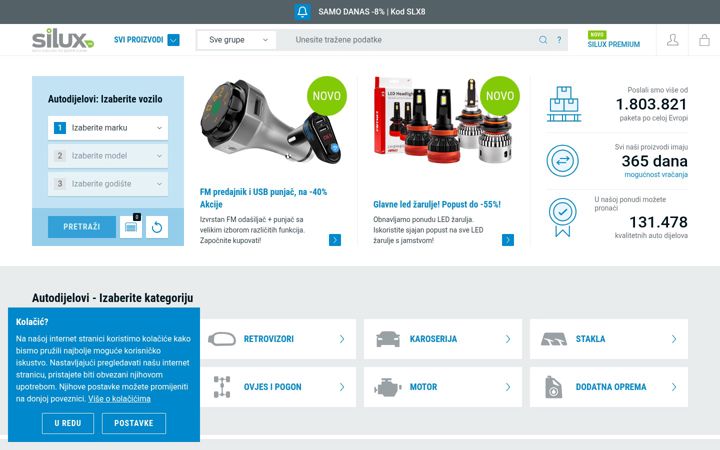Open the SILUX PREMIUM menu item
Image resolution: width=720 pixels, height=450 pixels.
click(613, 44)
